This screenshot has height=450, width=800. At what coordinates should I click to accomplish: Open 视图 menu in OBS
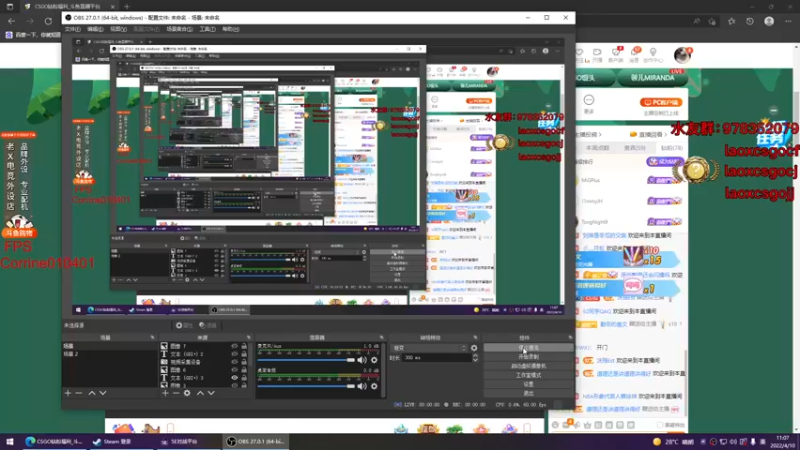point(118,29)
